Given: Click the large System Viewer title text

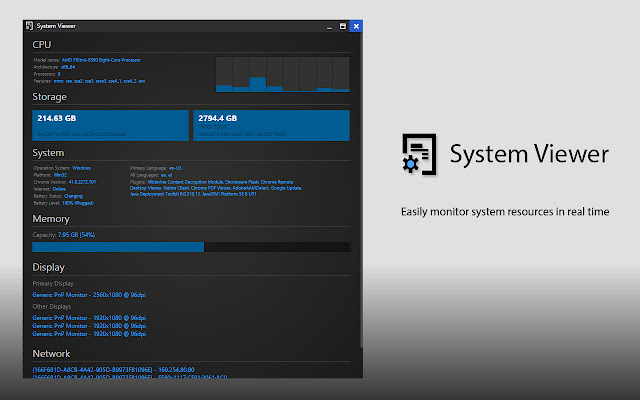Looking at the screenshot, I should coord(529,154).
